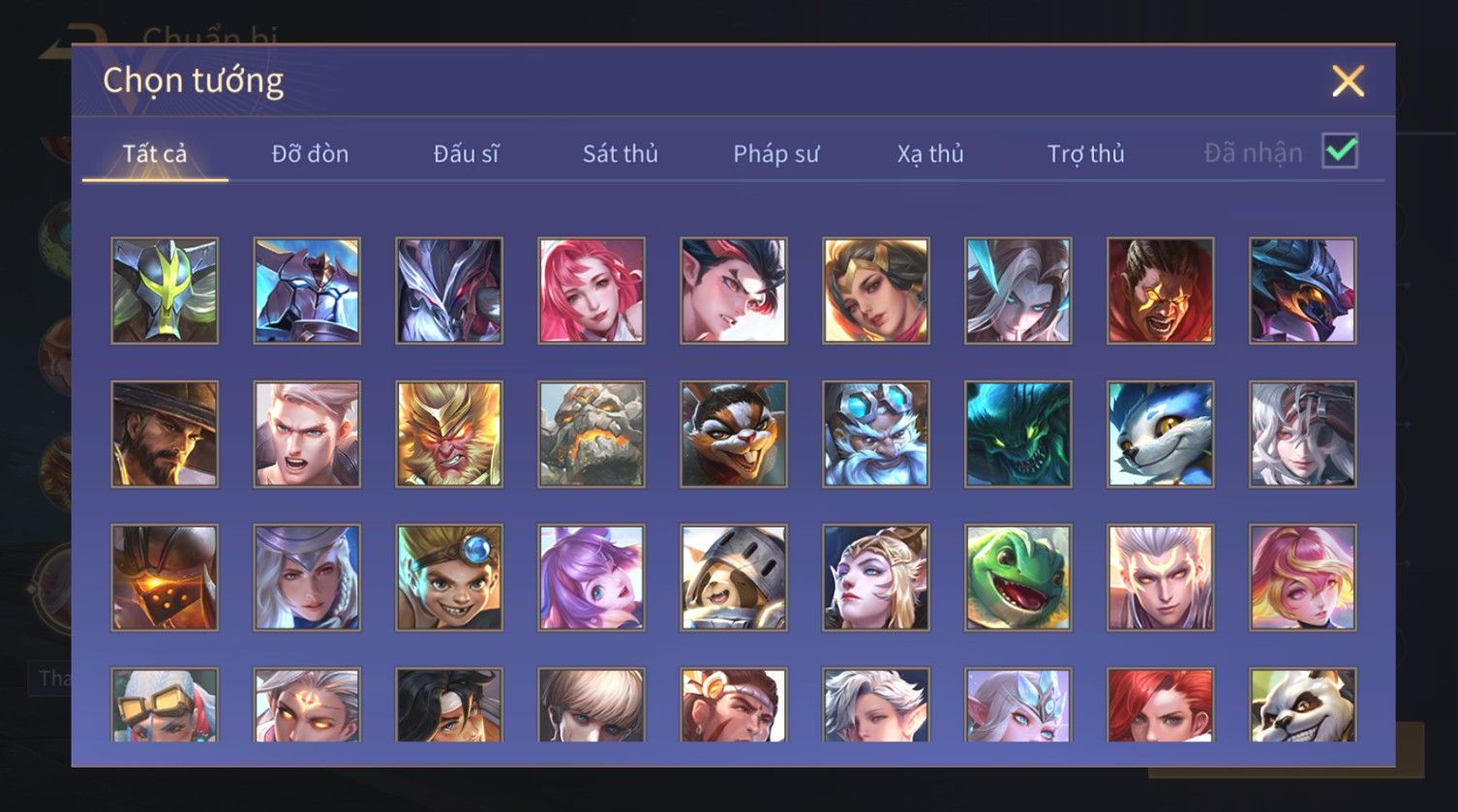The width and height of the screenshot is (1458, 812).
Task: Open the Sát thủ tab
Action: [x=620, y=154]
